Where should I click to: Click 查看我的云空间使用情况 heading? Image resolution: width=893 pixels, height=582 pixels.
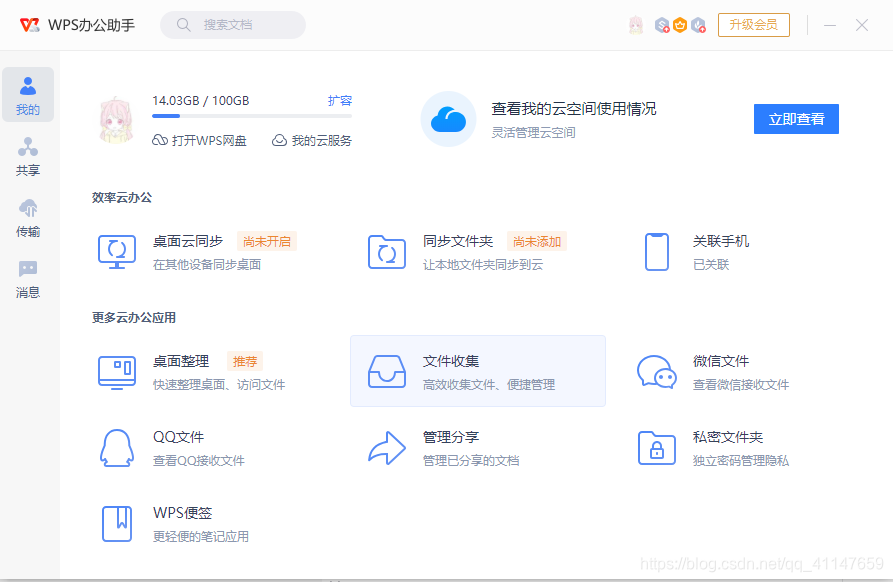pyautogui.click(x=574, y=109)
